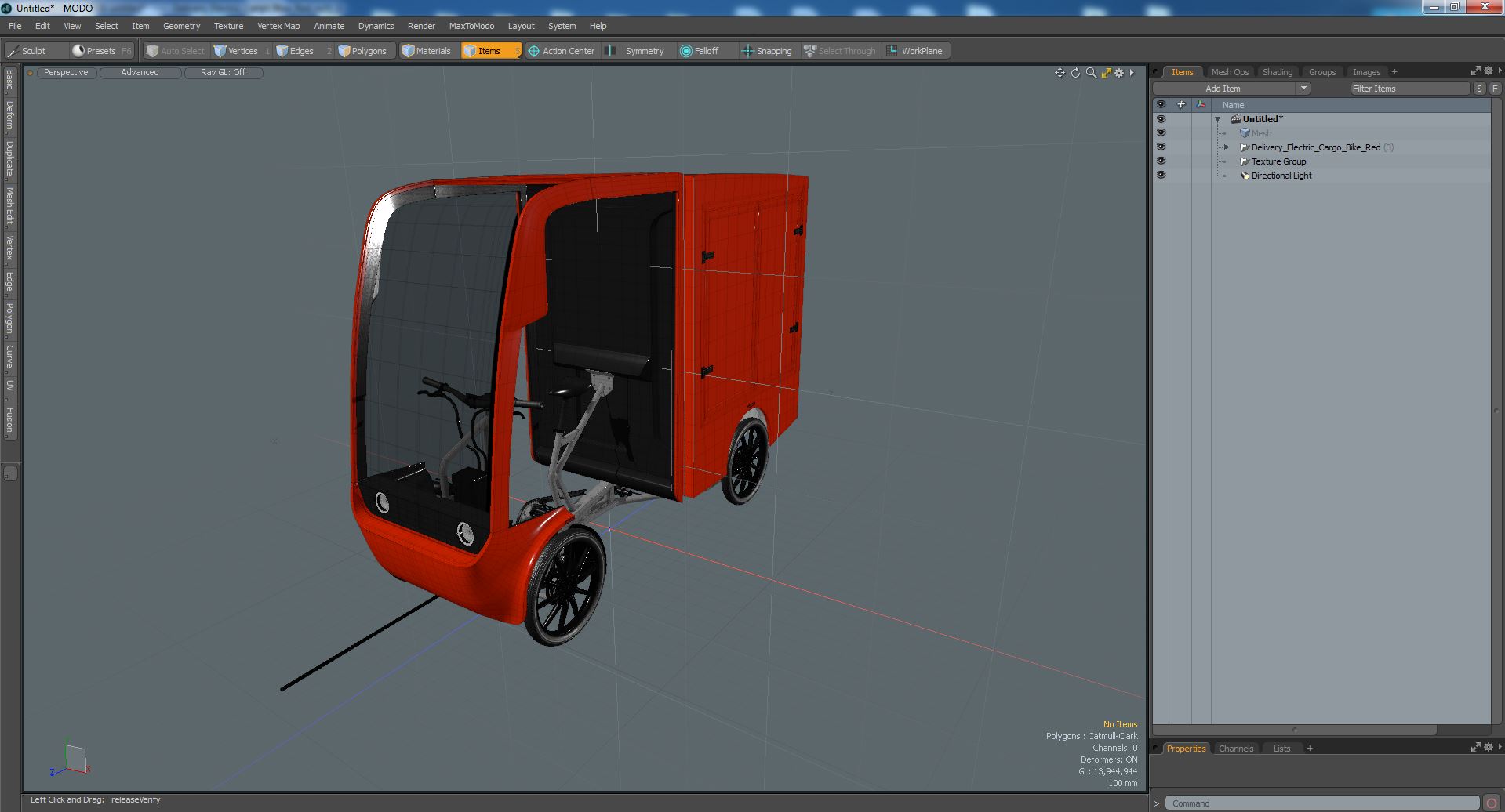Select the Directional Light item

click(x=1281, y=176)
